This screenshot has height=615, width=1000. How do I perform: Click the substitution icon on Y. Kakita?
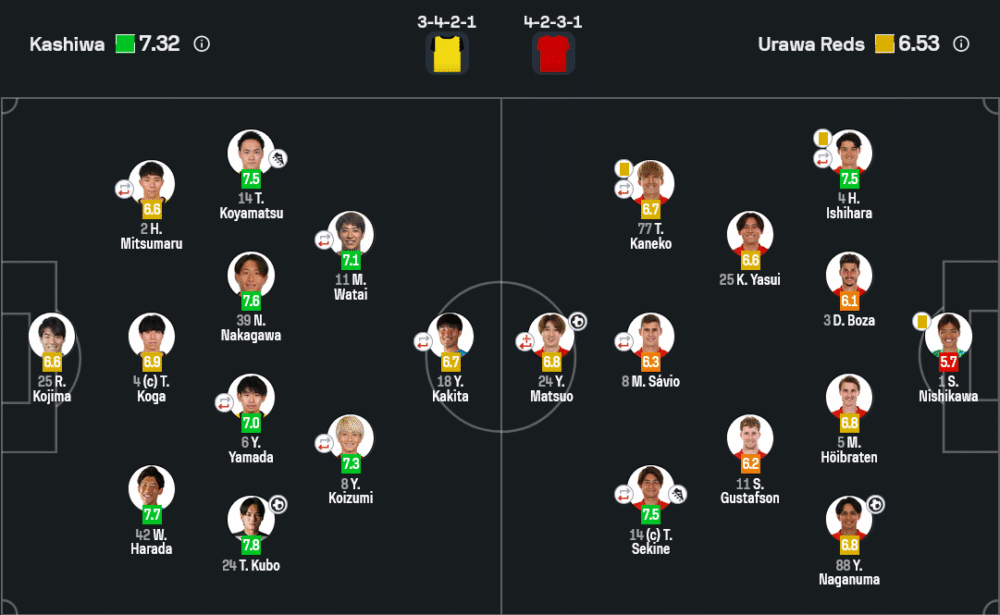click(423, 341)
